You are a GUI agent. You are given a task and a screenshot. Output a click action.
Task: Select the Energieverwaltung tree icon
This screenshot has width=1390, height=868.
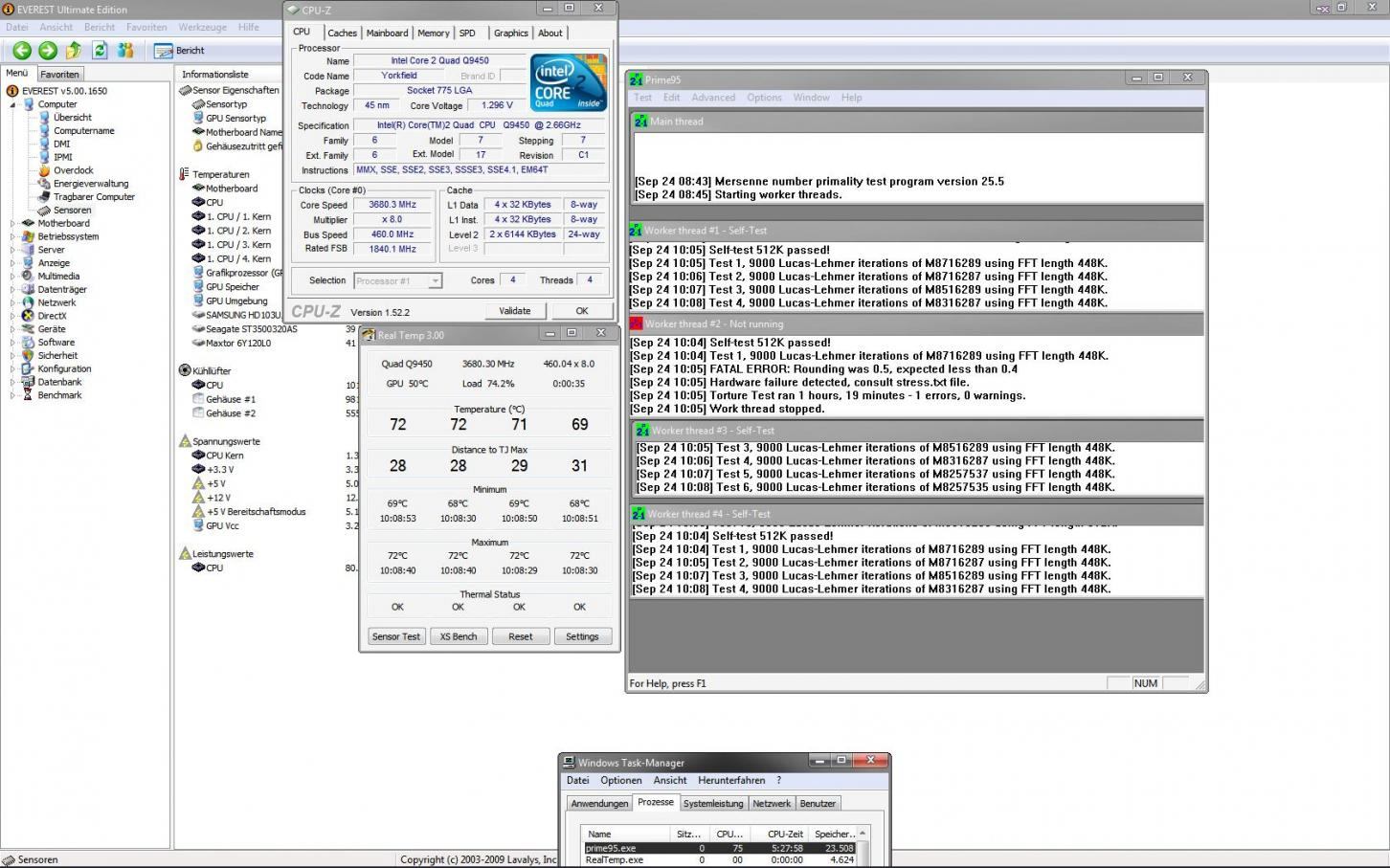click(44, 184)
